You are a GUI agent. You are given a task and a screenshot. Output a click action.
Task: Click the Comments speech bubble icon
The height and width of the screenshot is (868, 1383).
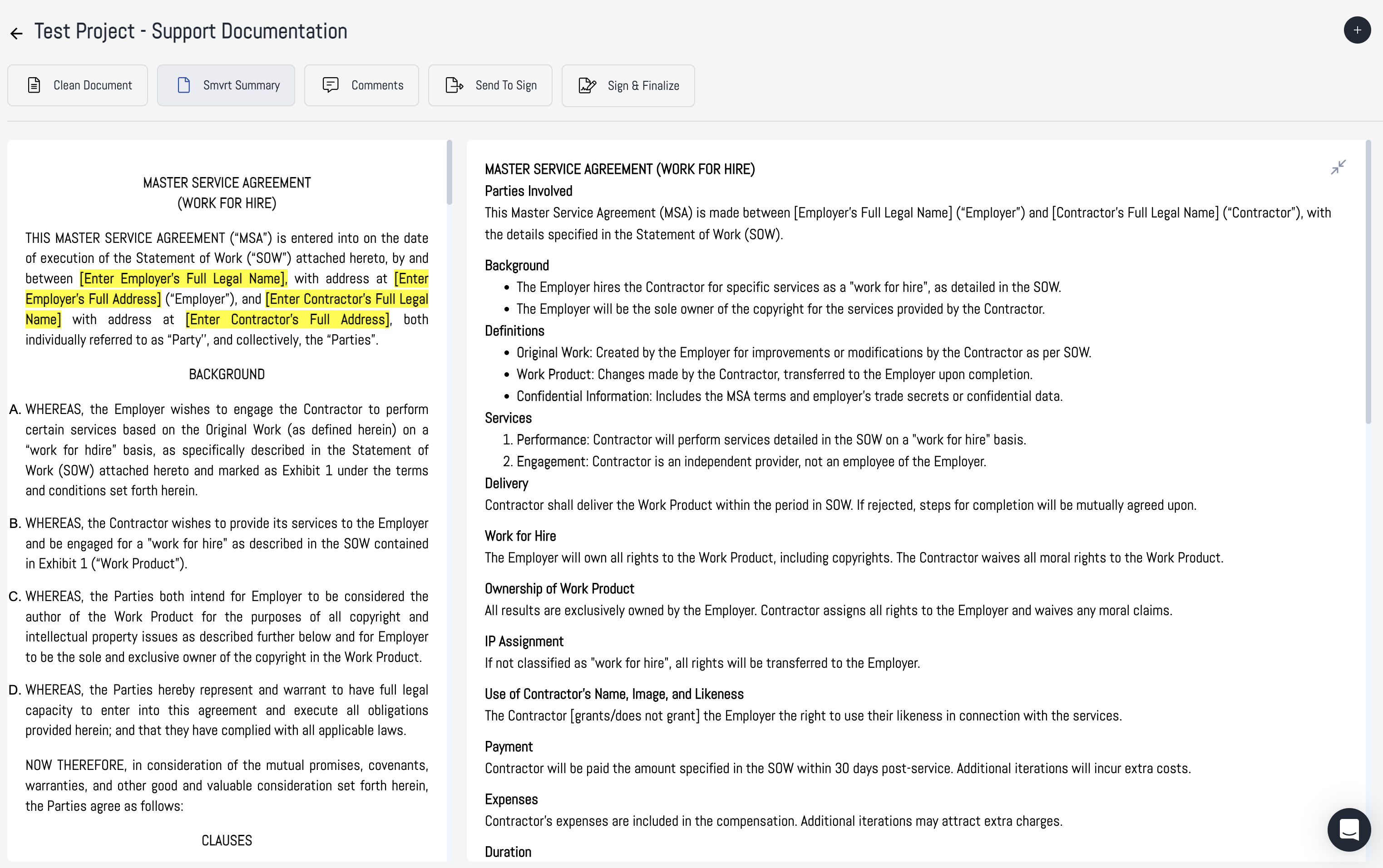[x=330, y=85]
